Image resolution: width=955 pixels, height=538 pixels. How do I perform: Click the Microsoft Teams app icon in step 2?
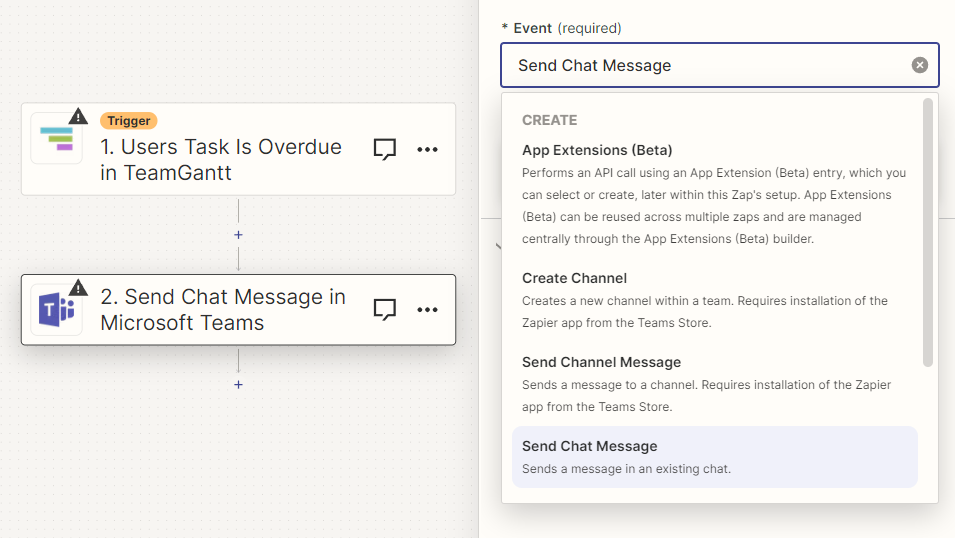pos(56,310)
